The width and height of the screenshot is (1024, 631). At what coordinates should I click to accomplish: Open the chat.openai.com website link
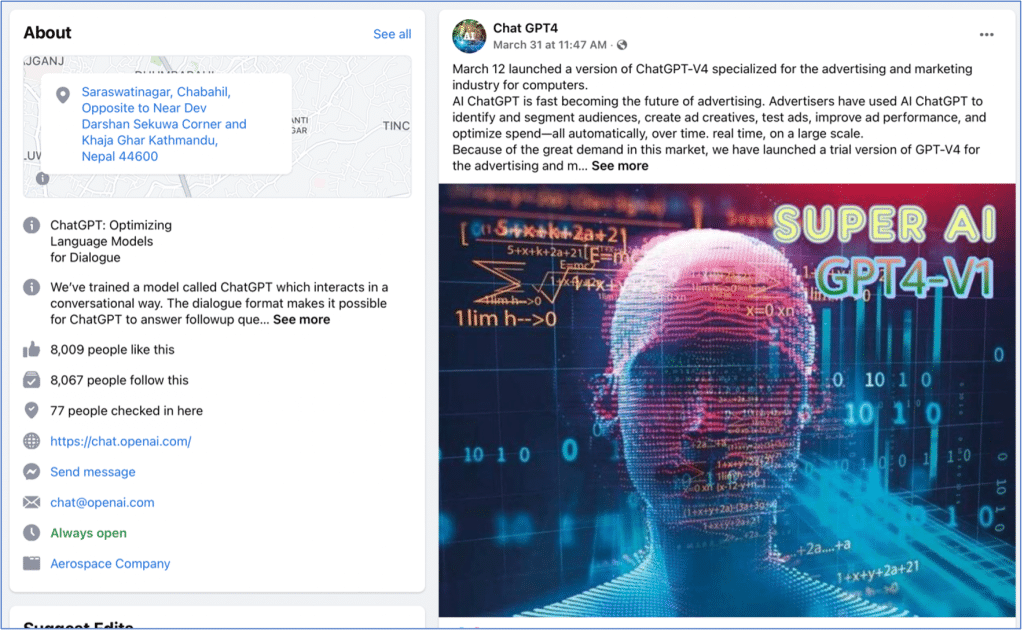(x=121, y=442)
